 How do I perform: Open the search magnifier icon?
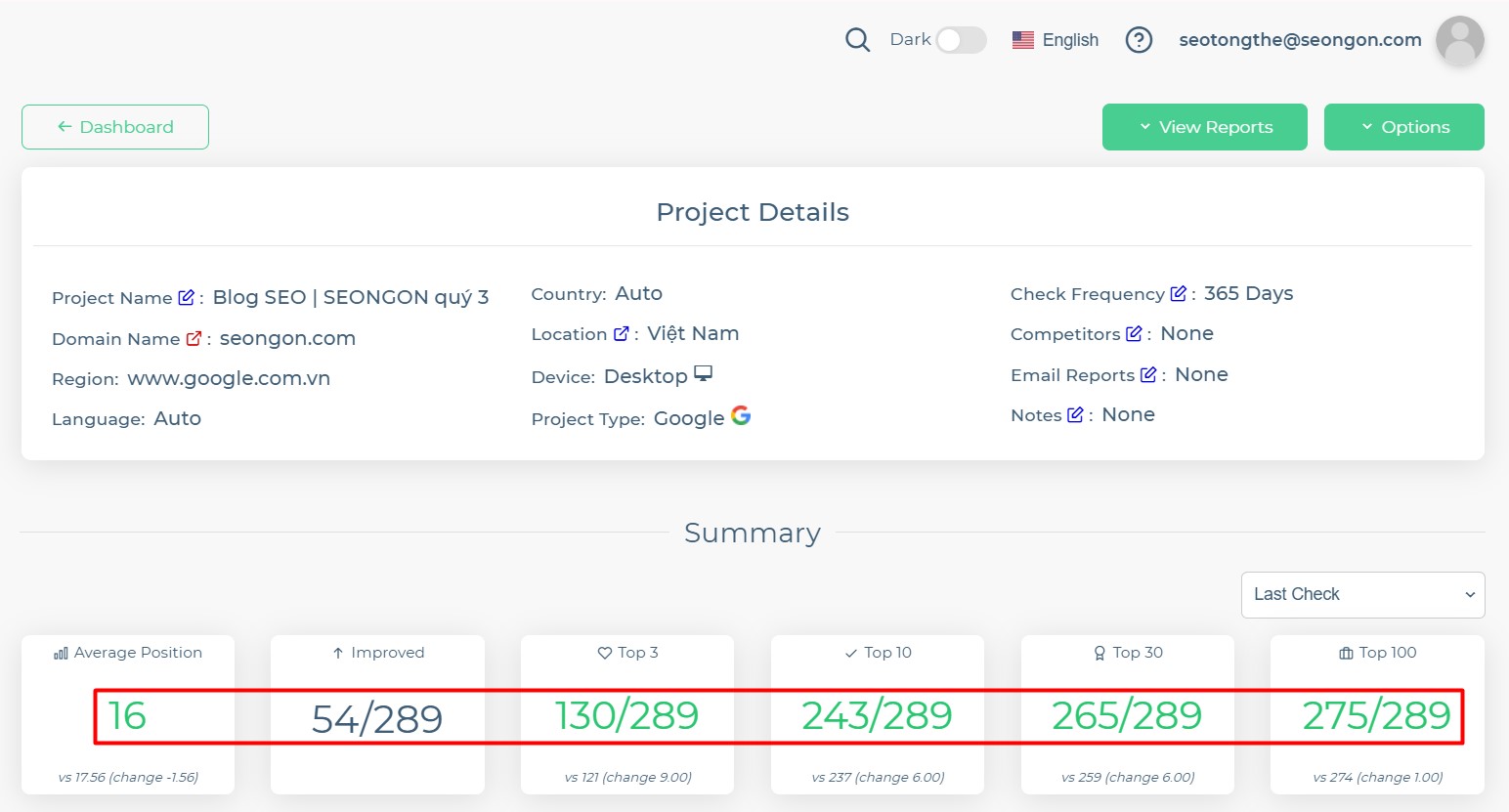(x=857, y=40)
